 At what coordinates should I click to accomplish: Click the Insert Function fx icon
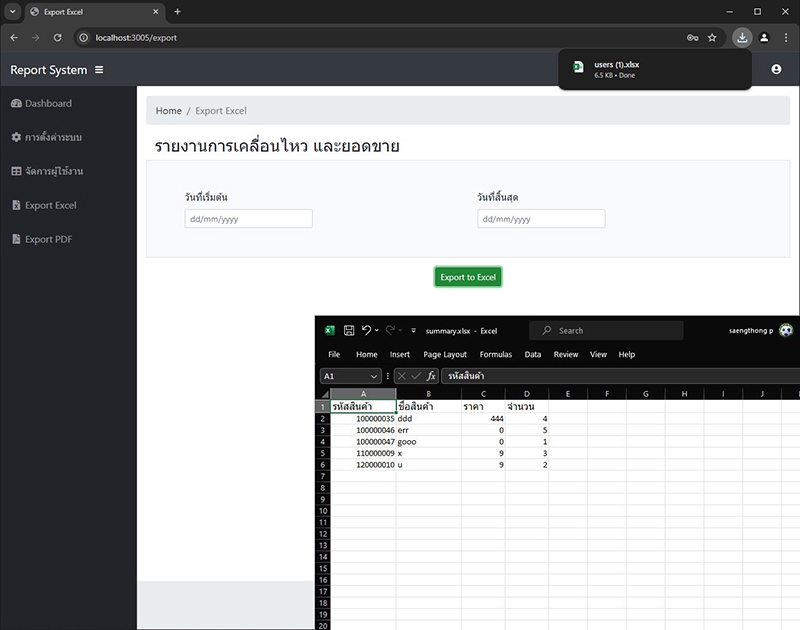point(431,375)
